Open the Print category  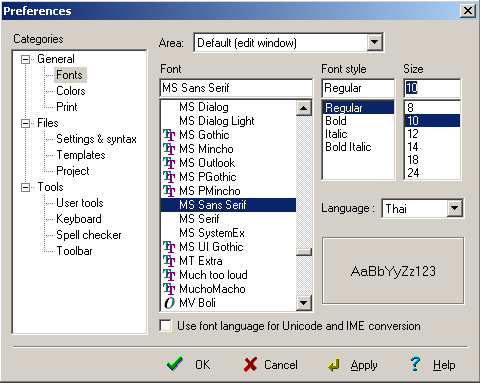(67, 107)
